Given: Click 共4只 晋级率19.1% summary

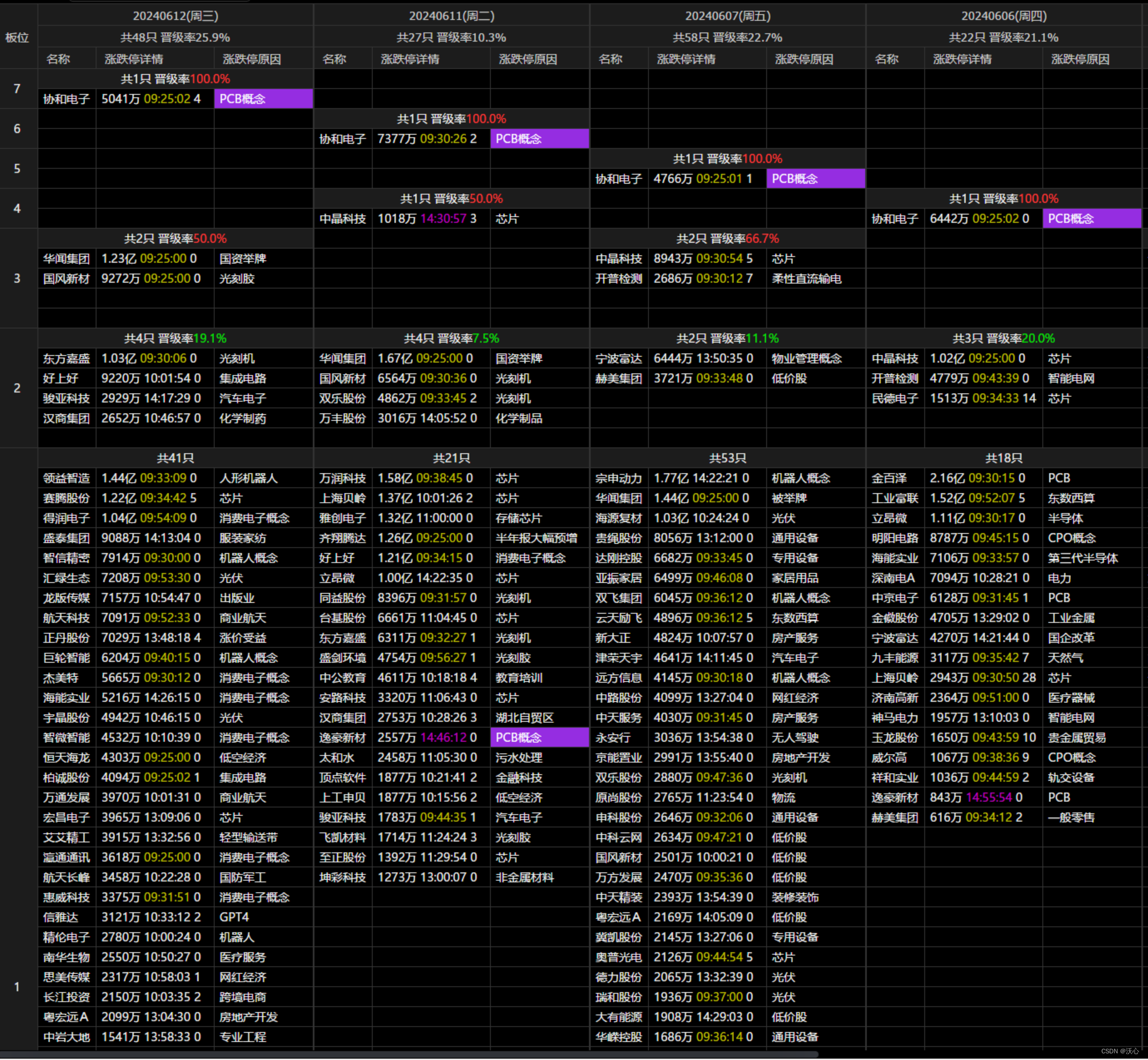Looking at the screenshot, I should [176, 338].
